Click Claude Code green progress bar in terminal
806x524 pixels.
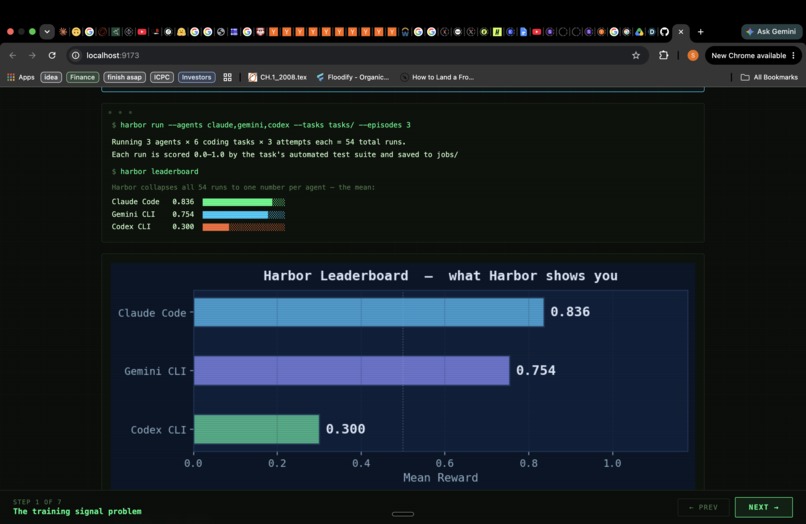pos(244,202)
